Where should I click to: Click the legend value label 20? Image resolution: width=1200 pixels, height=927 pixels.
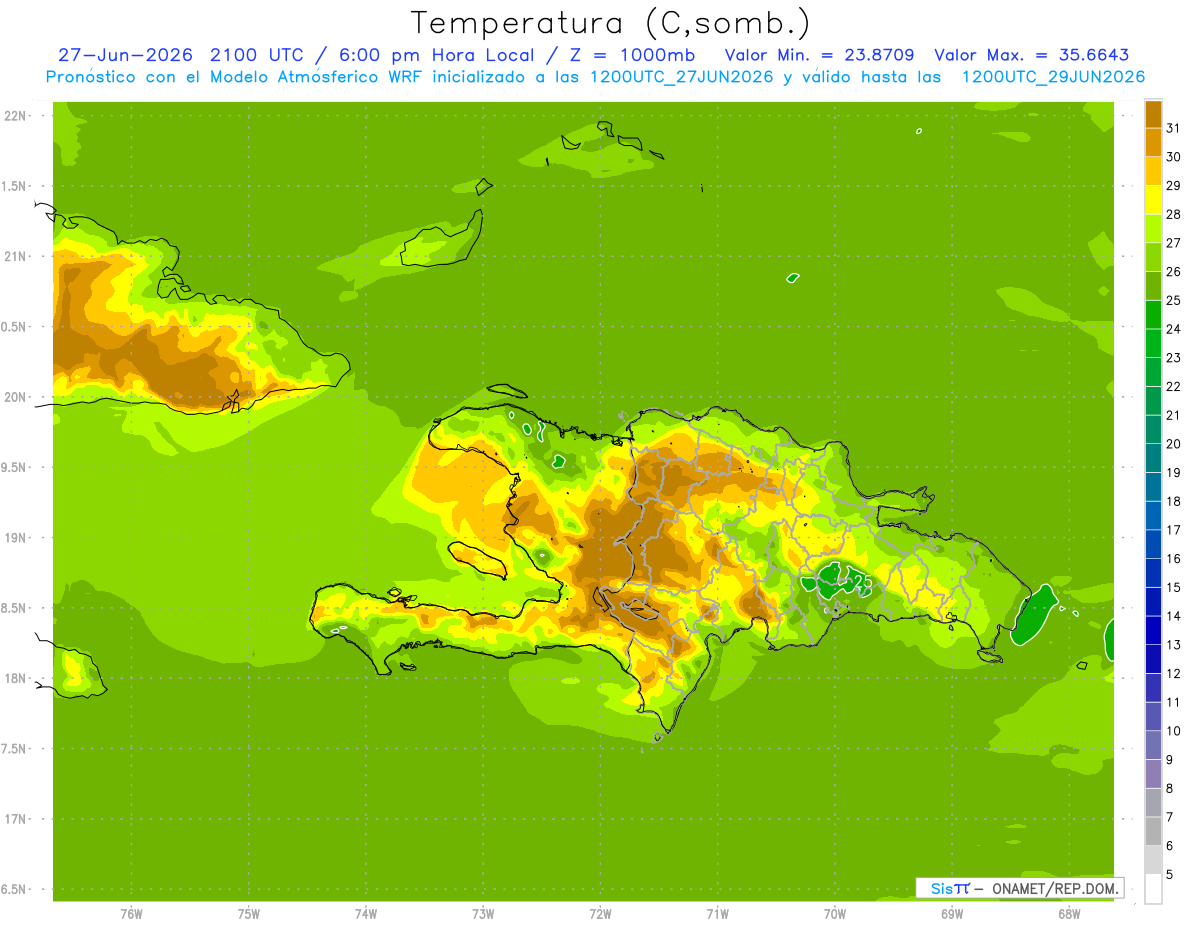[x=1173, y=444]
